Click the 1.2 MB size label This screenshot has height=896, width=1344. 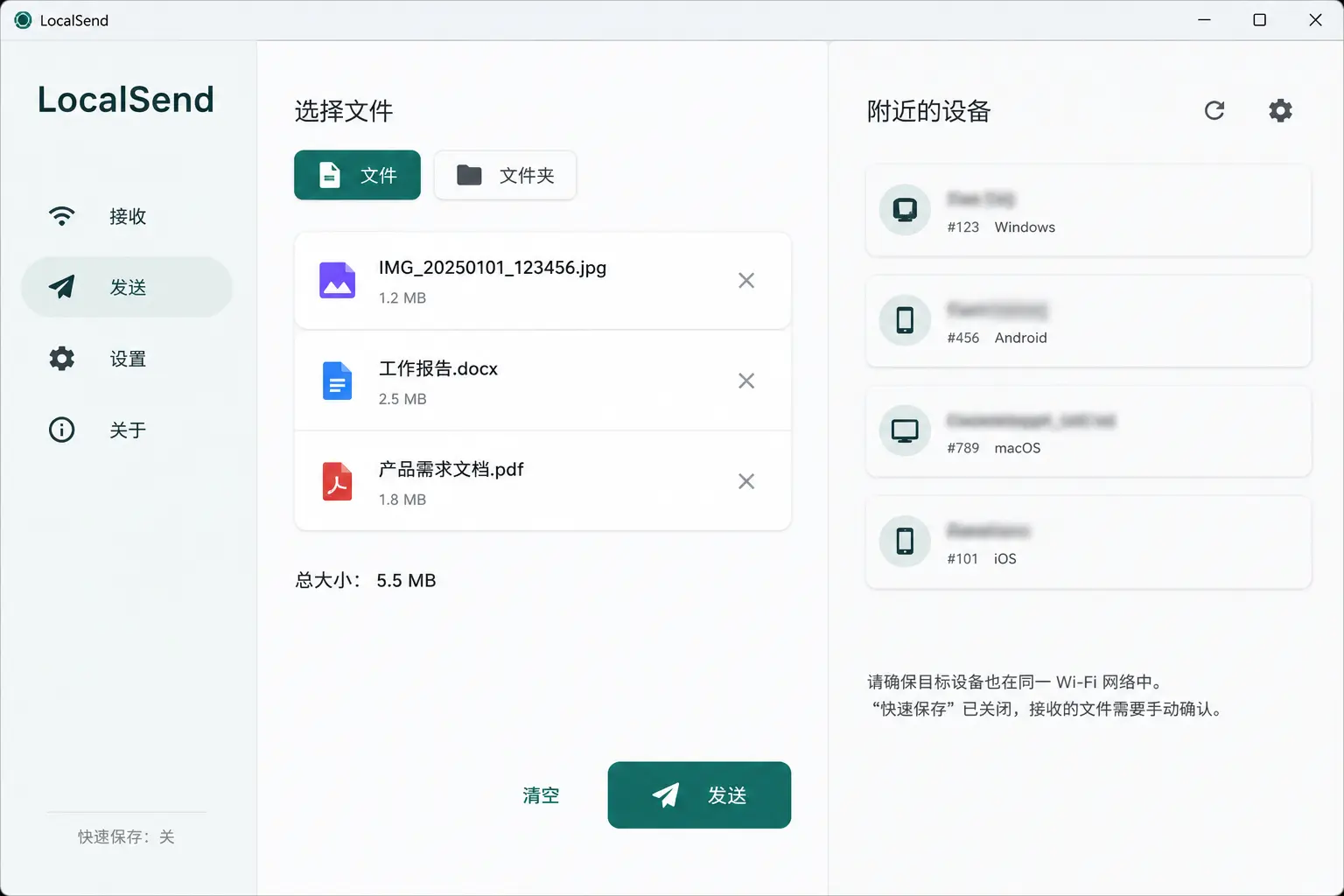[x=402, y=298]
